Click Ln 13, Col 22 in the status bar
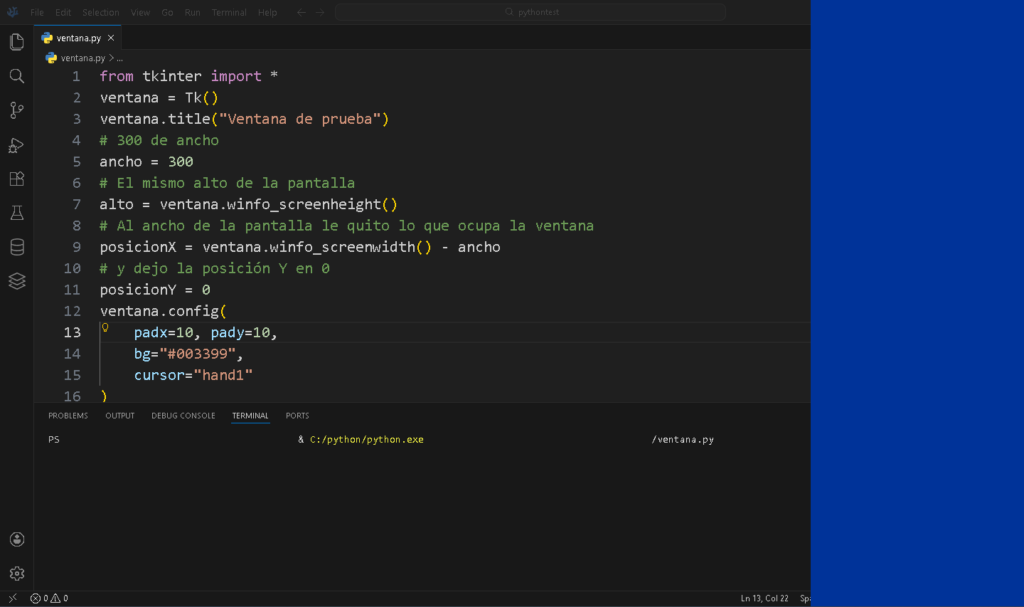Image resolution: width=1024 pixels, height=607 pixels. pyautogui.click(x=764, y=598)
